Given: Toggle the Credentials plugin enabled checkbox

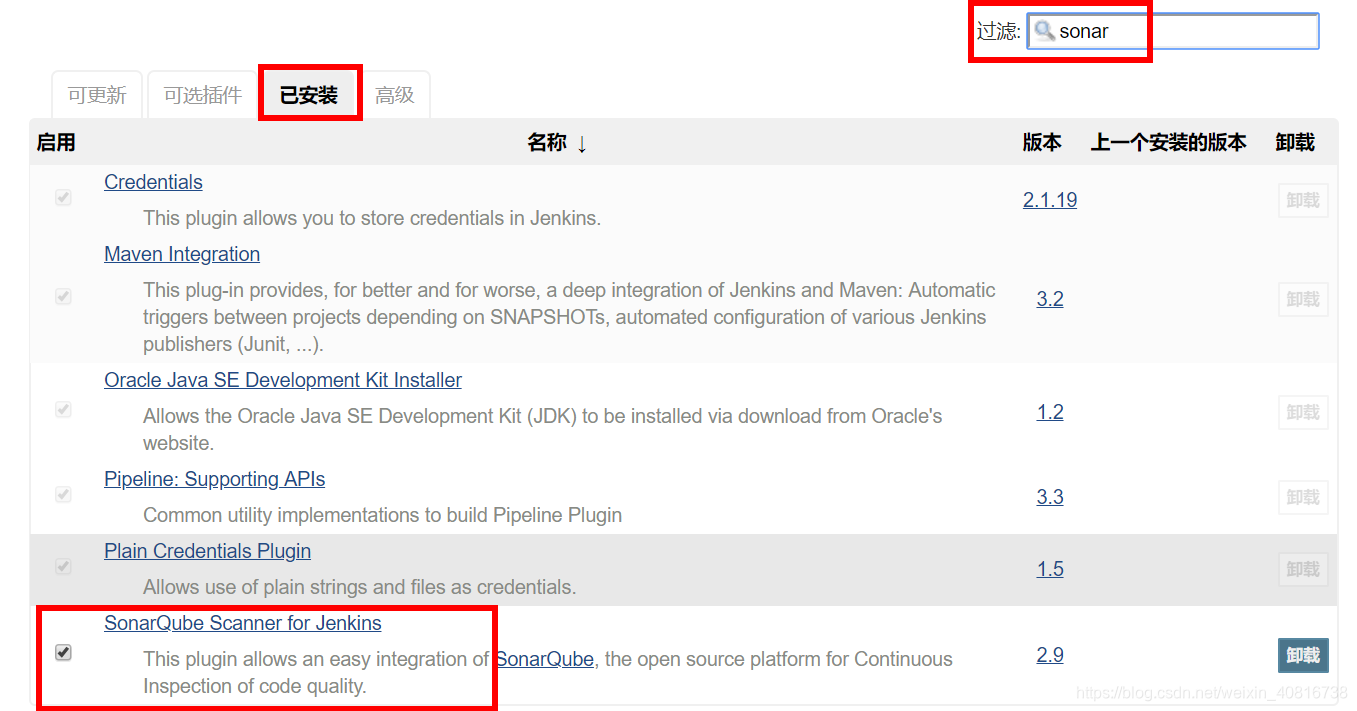Looking at the screenshot, I should [x=63, y=198].
